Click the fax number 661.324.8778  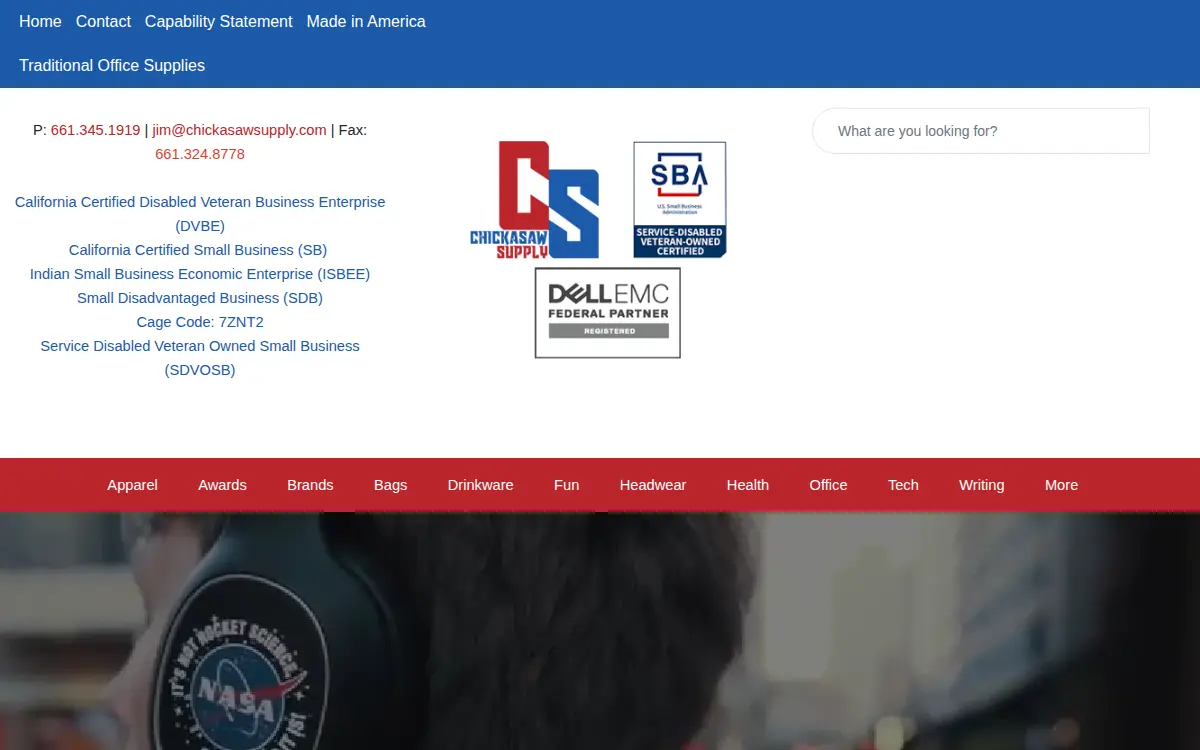coord(200,154)
